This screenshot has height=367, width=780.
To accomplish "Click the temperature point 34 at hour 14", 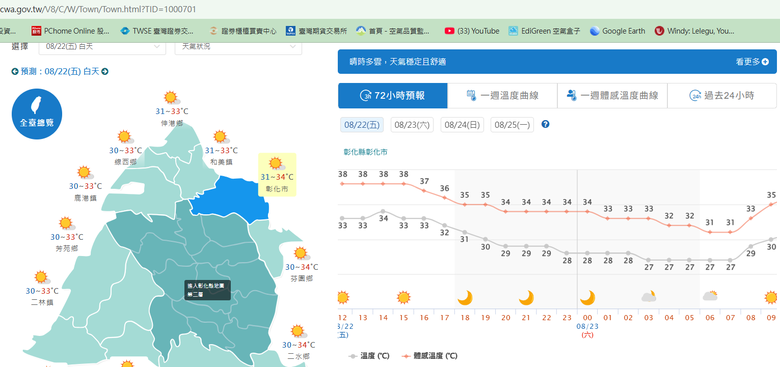I will click(x=383, y=211).
